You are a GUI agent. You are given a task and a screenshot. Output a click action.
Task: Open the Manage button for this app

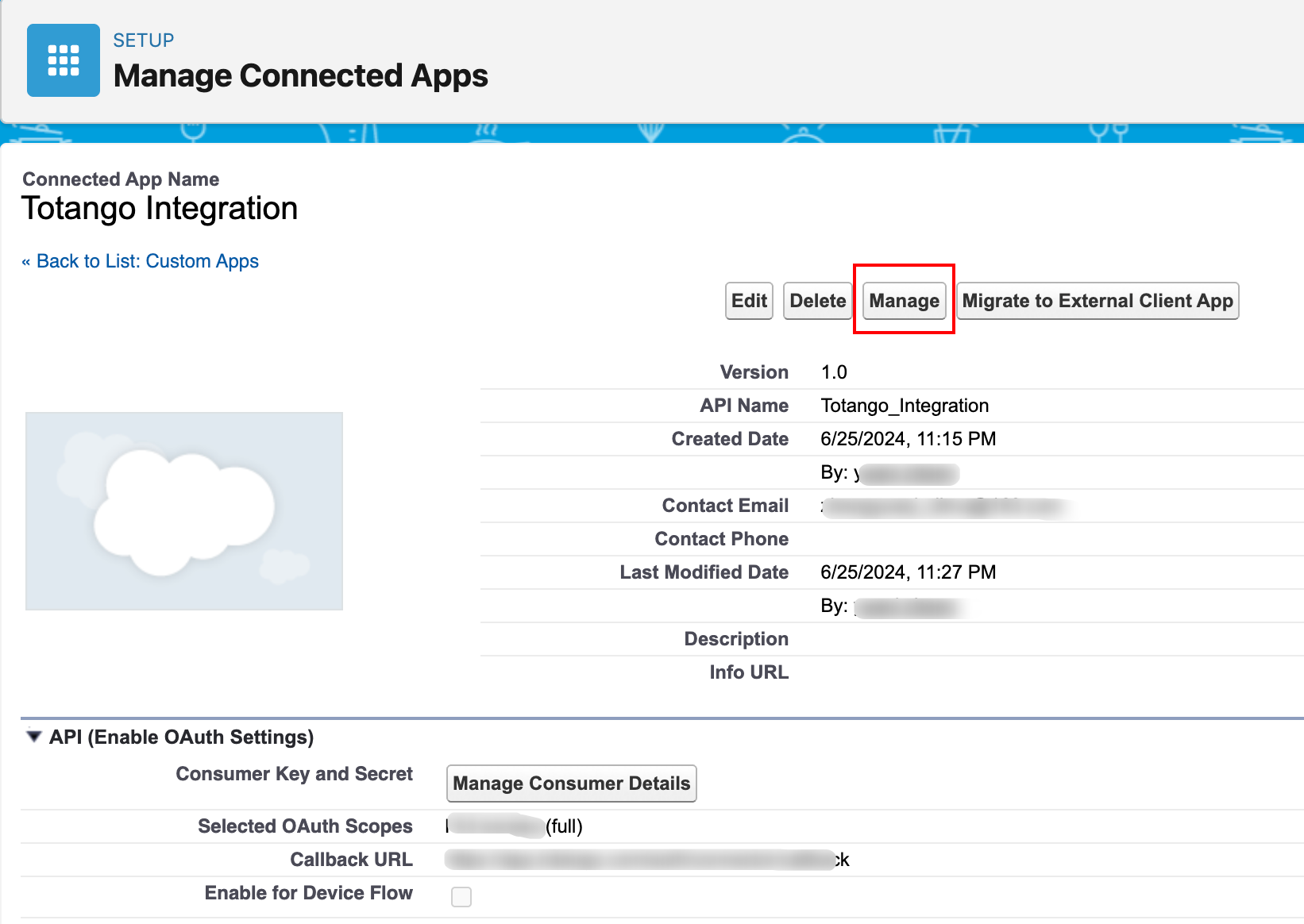(904, 301)
